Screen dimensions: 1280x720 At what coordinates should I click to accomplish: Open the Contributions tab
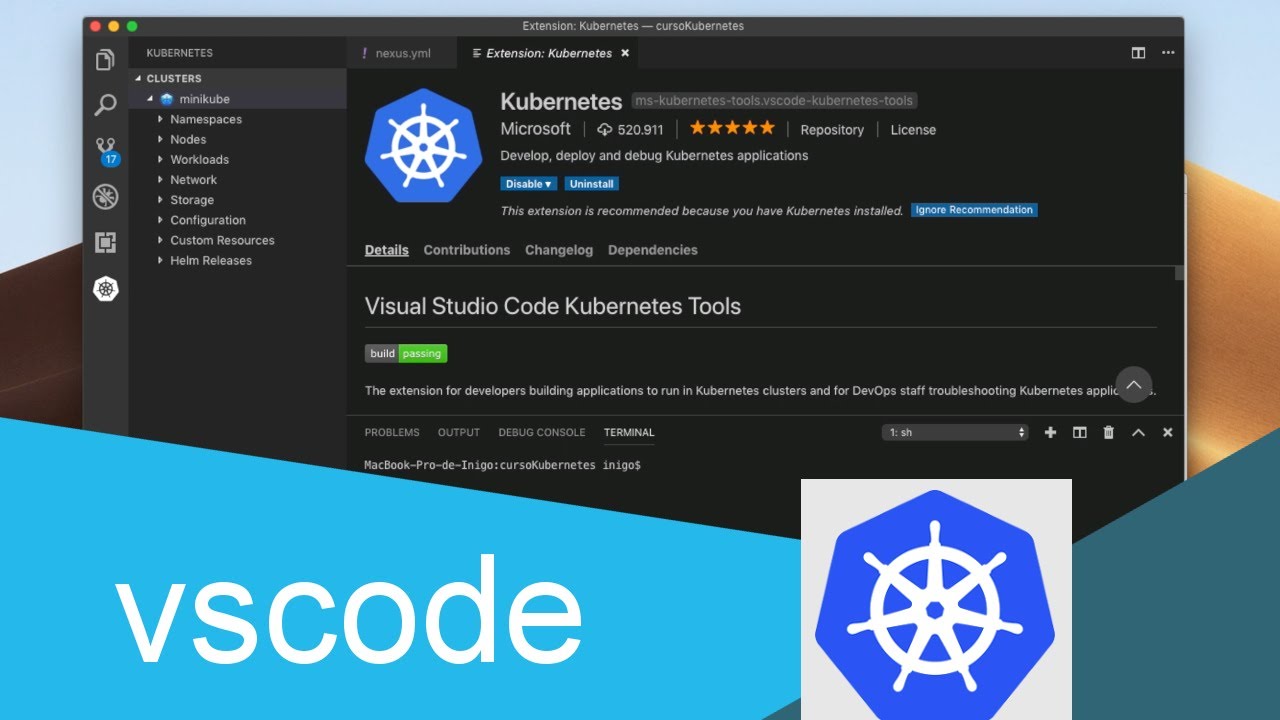pos(467,250)
